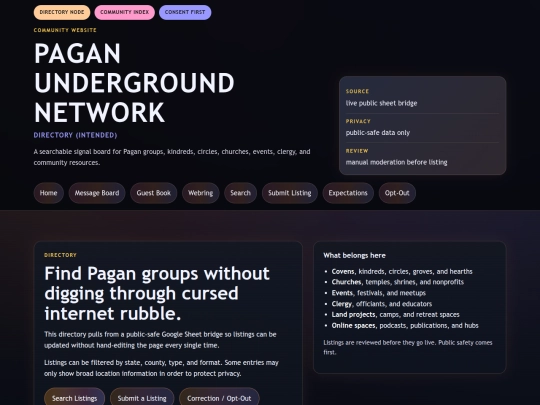Click the Land projects, camps list item
The width and height of the screenshot is (540, 405).
click(x=395, y=314)
